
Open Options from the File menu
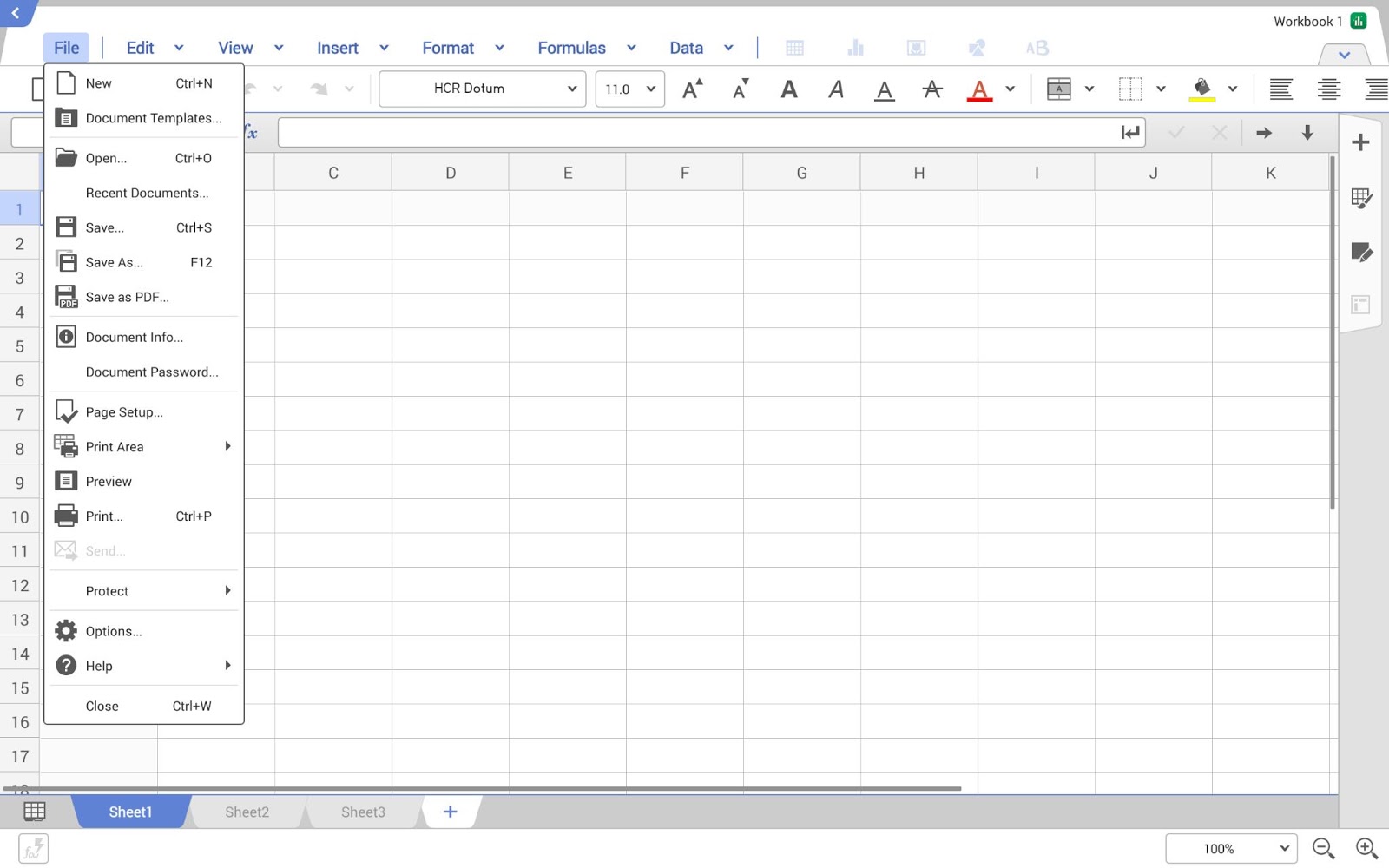(144, 631)
